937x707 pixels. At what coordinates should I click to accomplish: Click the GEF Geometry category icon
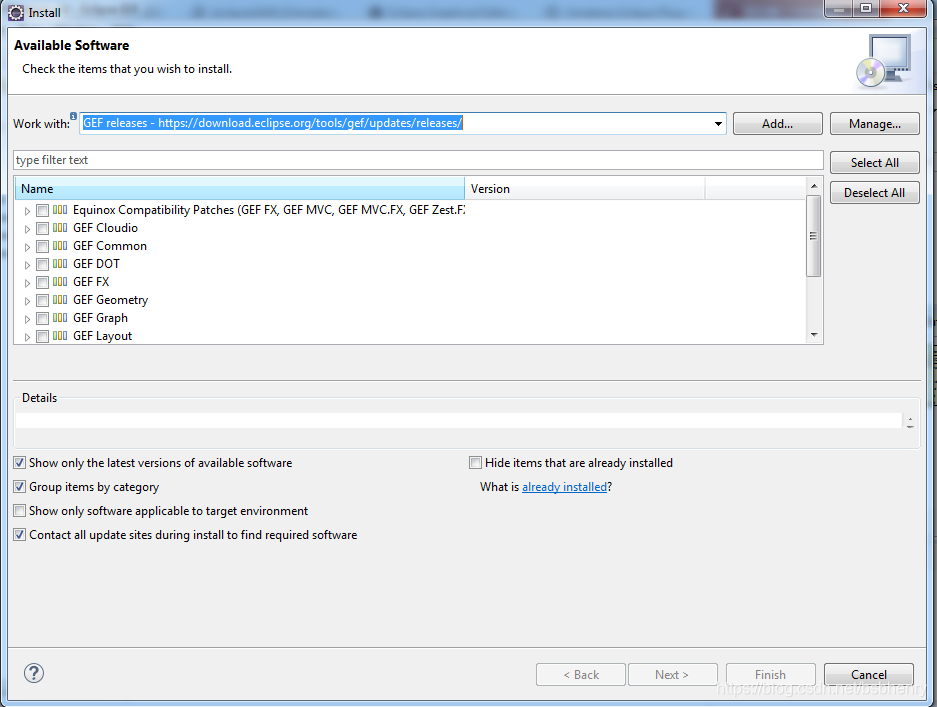(60, 299)
